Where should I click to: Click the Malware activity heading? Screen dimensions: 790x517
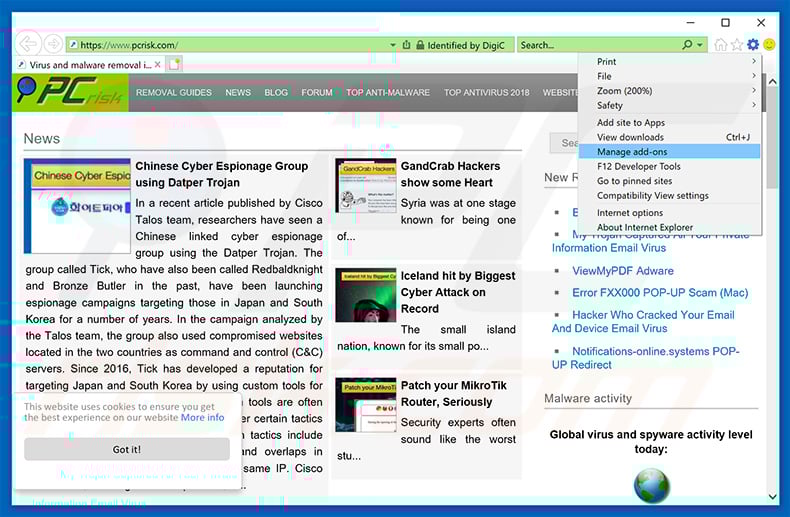[588, 398]
